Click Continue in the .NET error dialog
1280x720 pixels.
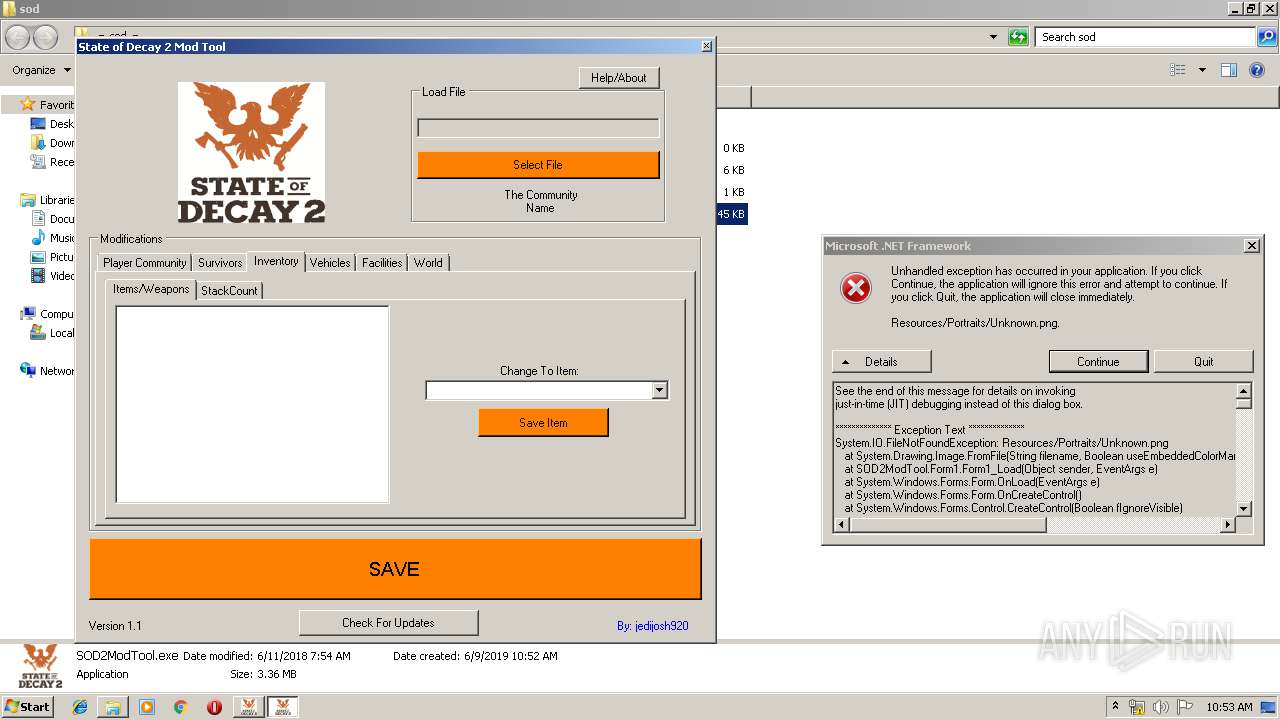pos(1098,362)
